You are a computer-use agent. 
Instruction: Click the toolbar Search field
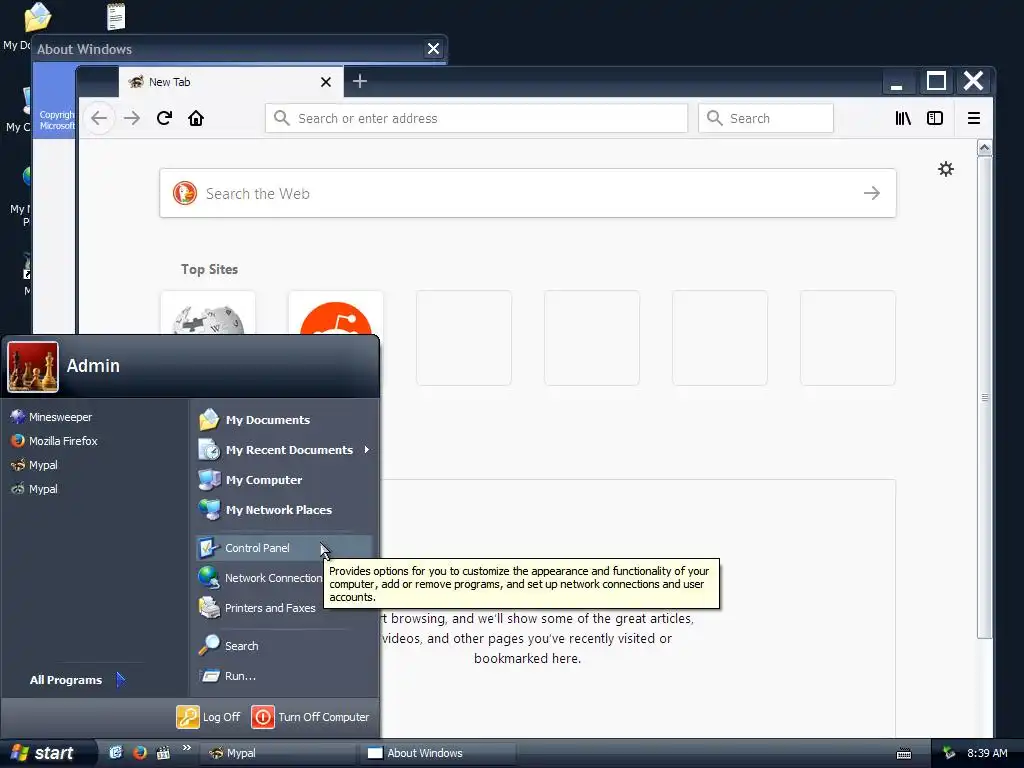[765, 118]
